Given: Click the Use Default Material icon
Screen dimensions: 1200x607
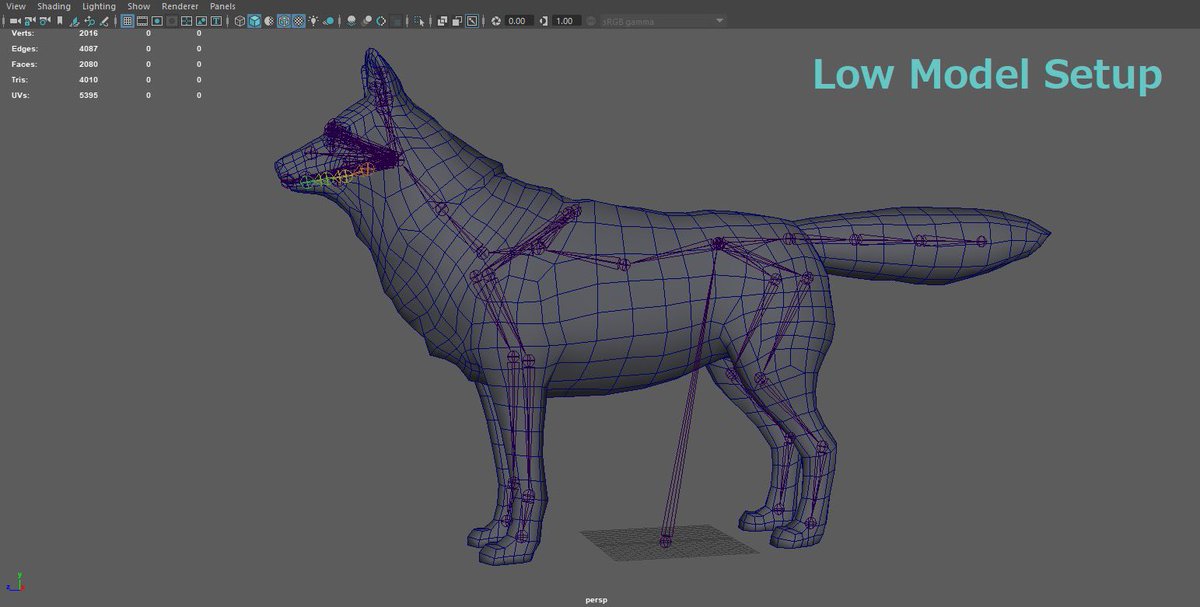Looking at the screenshot, I should click(x=268, y=21).
